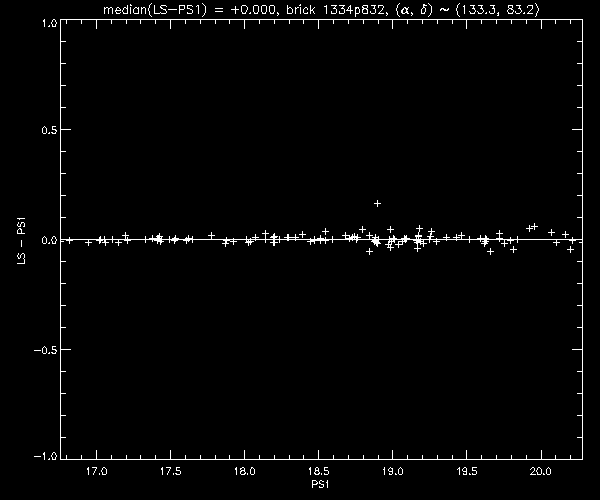Click the −0.5 y-axis tick label
Screen dimensions: 600x500
46,350
